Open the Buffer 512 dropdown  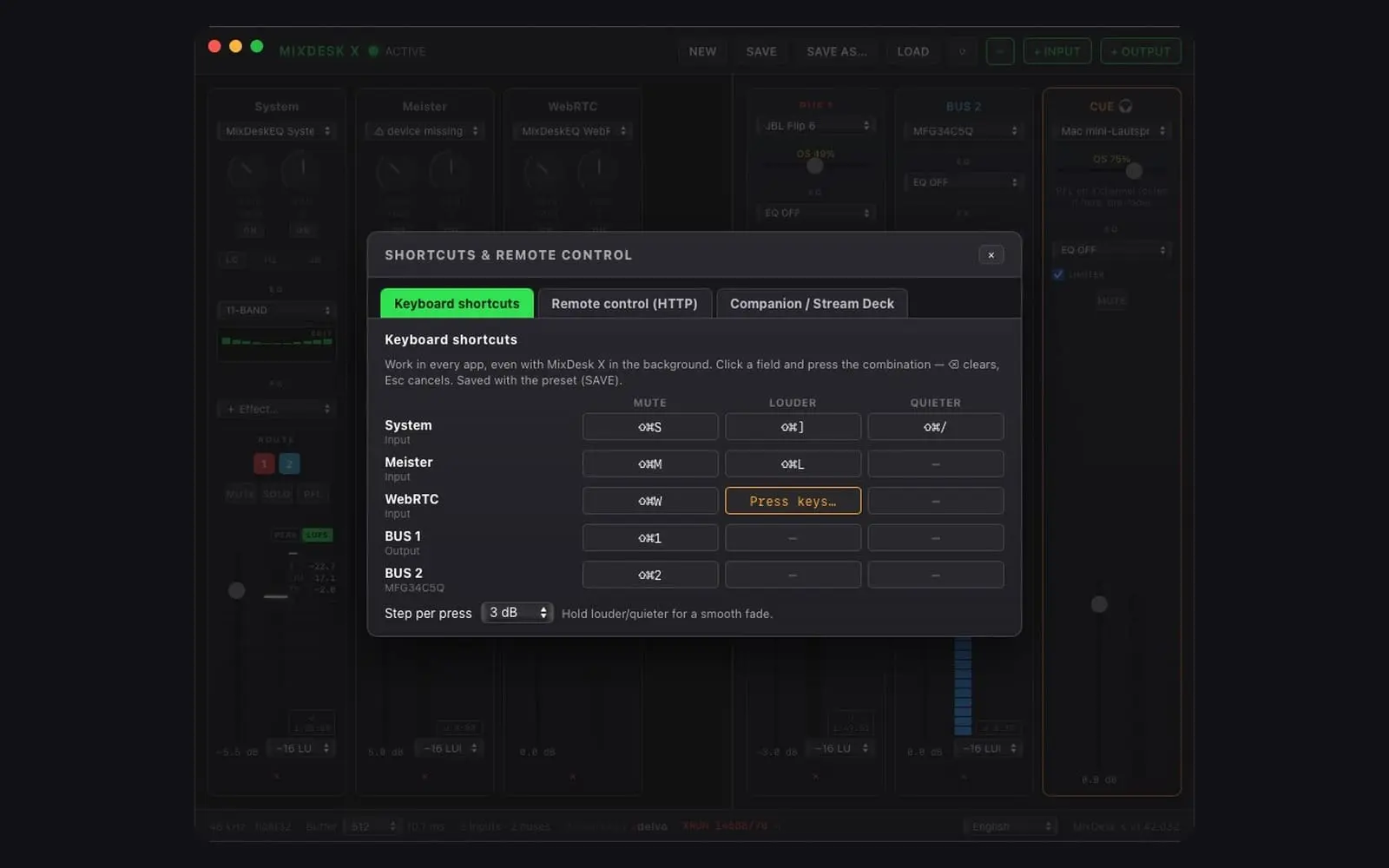372,826
